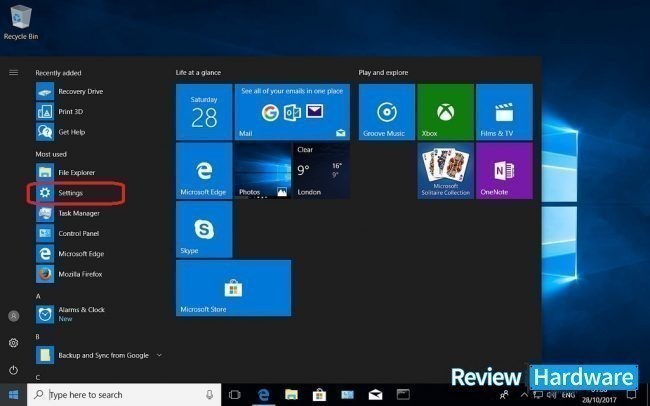Open the Recycle Bin desktop icon
The height and width of the screenshot is (406, 650).
tap(21, 23)
